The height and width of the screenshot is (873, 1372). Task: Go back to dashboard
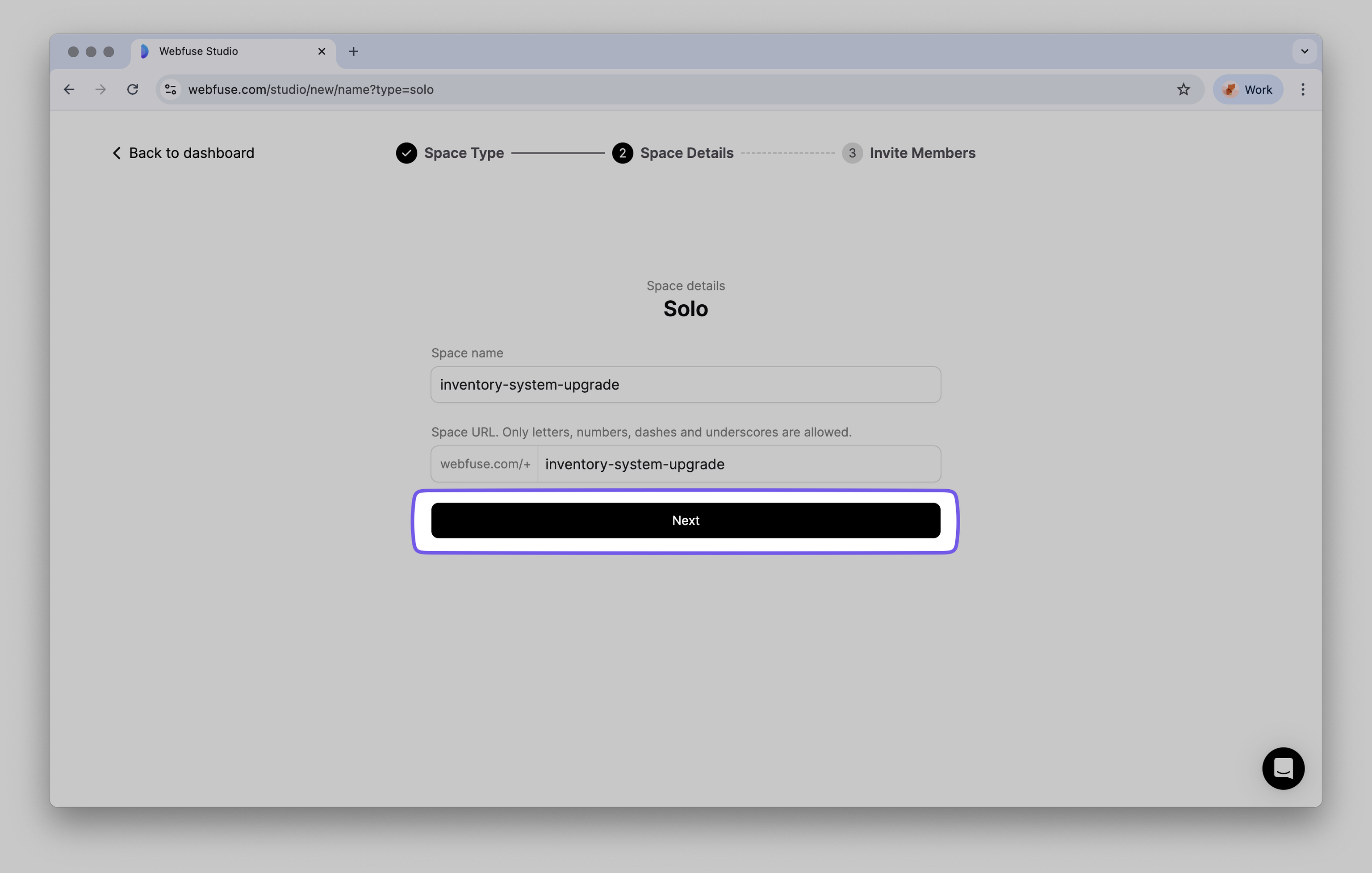pos(183,153)
